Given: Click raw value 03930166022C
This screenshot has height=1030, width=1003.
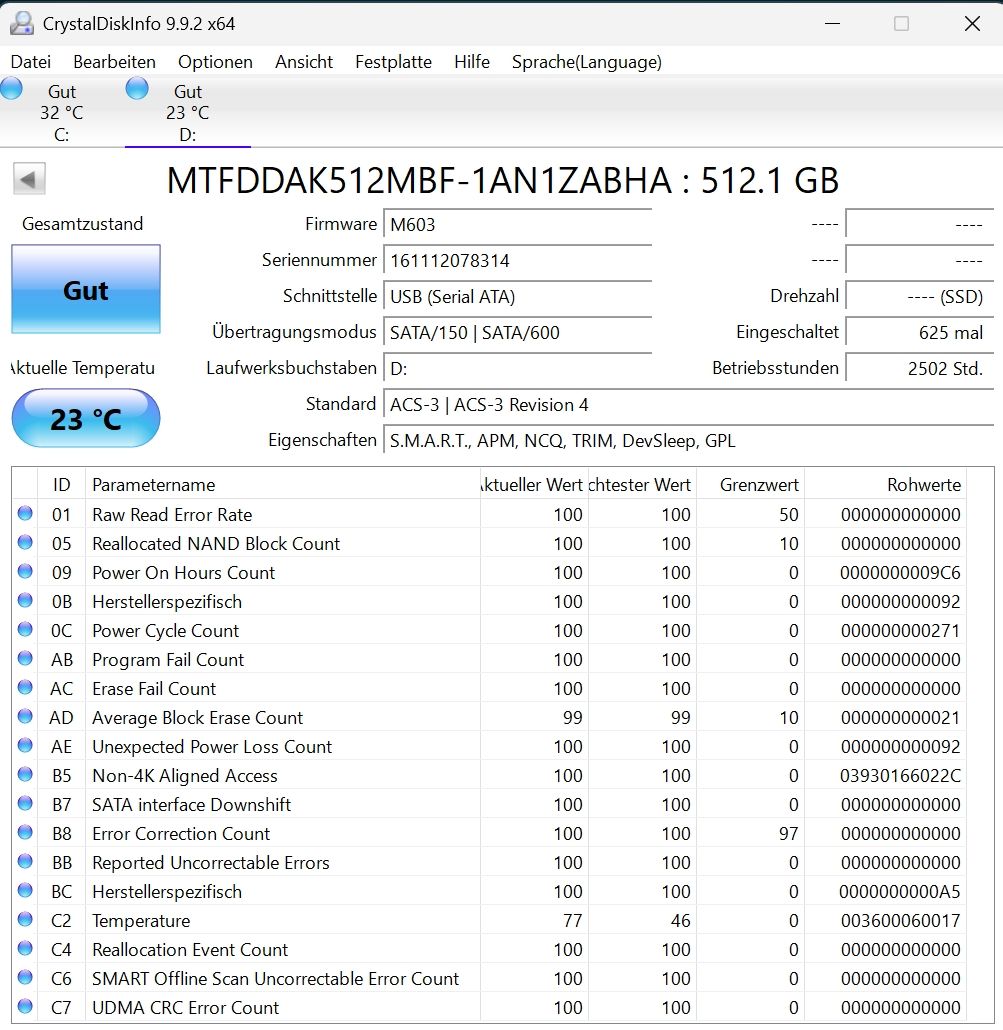Looking at the screenshot, I should point(900,776).
